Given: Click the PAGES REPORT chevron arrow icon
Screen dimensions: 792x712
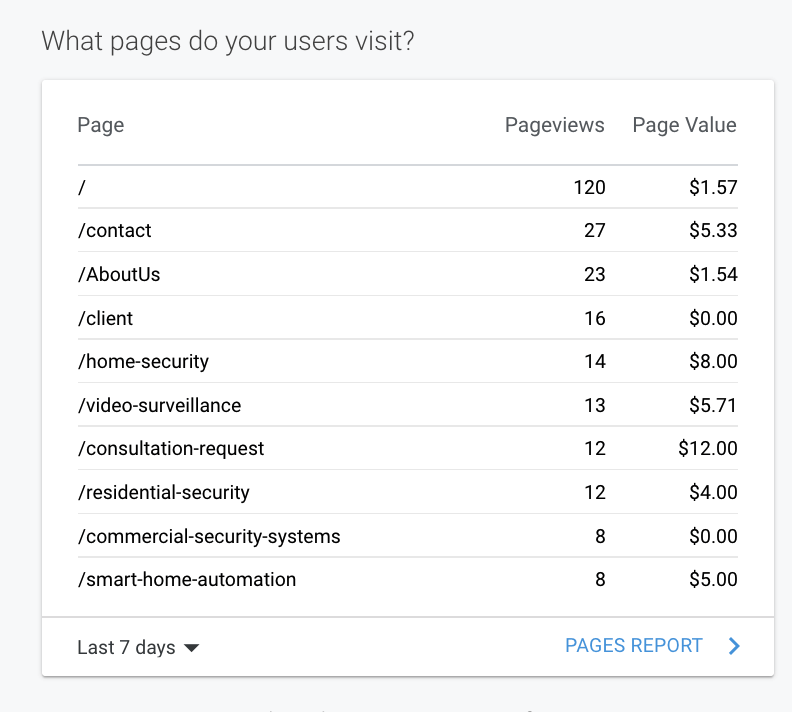Looking at the screenshot, I should [x=734, y=646].
